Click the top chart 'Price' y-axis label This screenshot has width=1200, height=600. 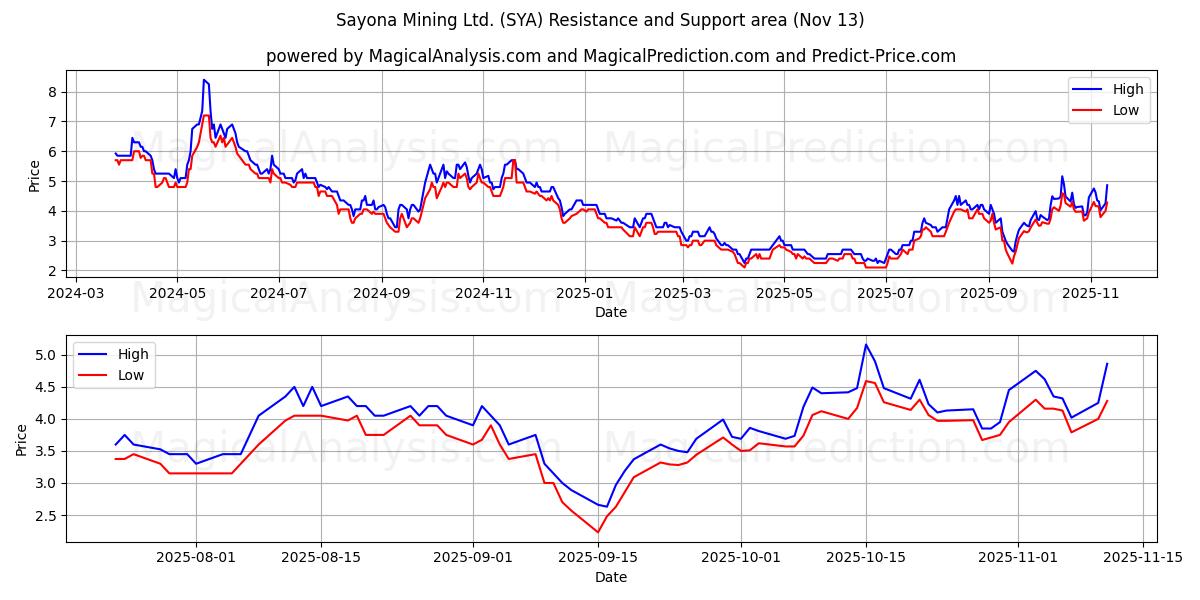[34, 176]
